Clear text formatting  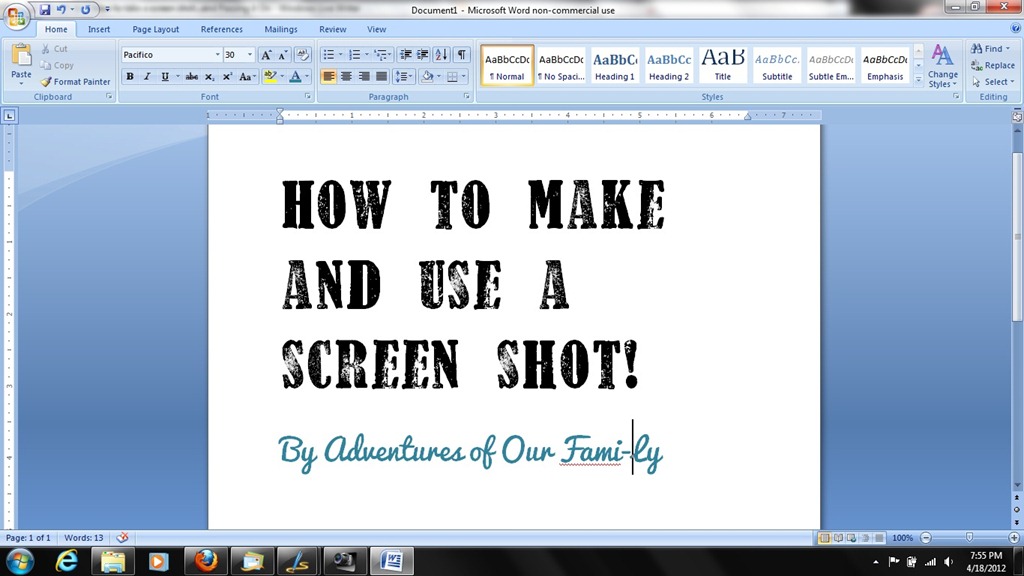302,55
